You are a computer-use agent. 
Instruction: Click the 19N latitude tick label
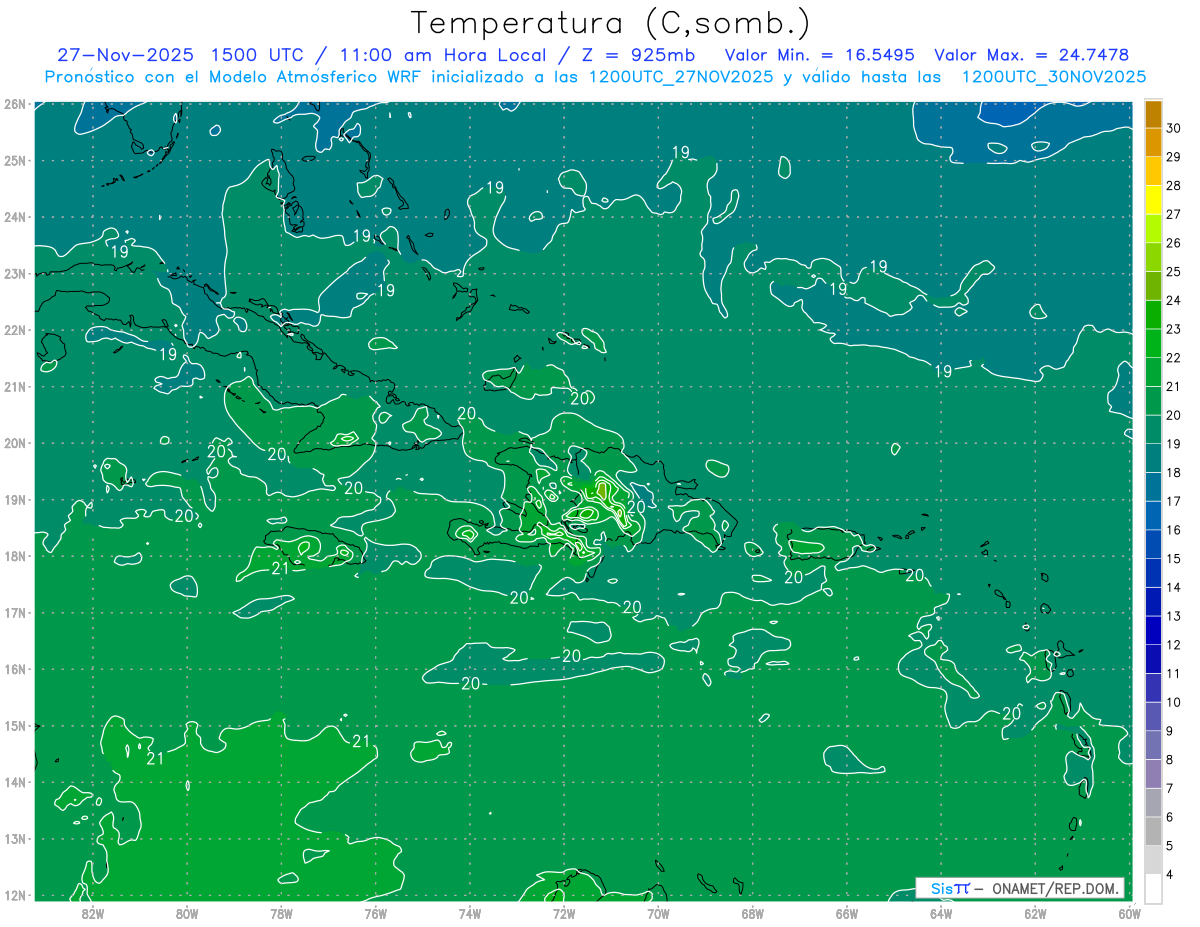coord(14,499)
